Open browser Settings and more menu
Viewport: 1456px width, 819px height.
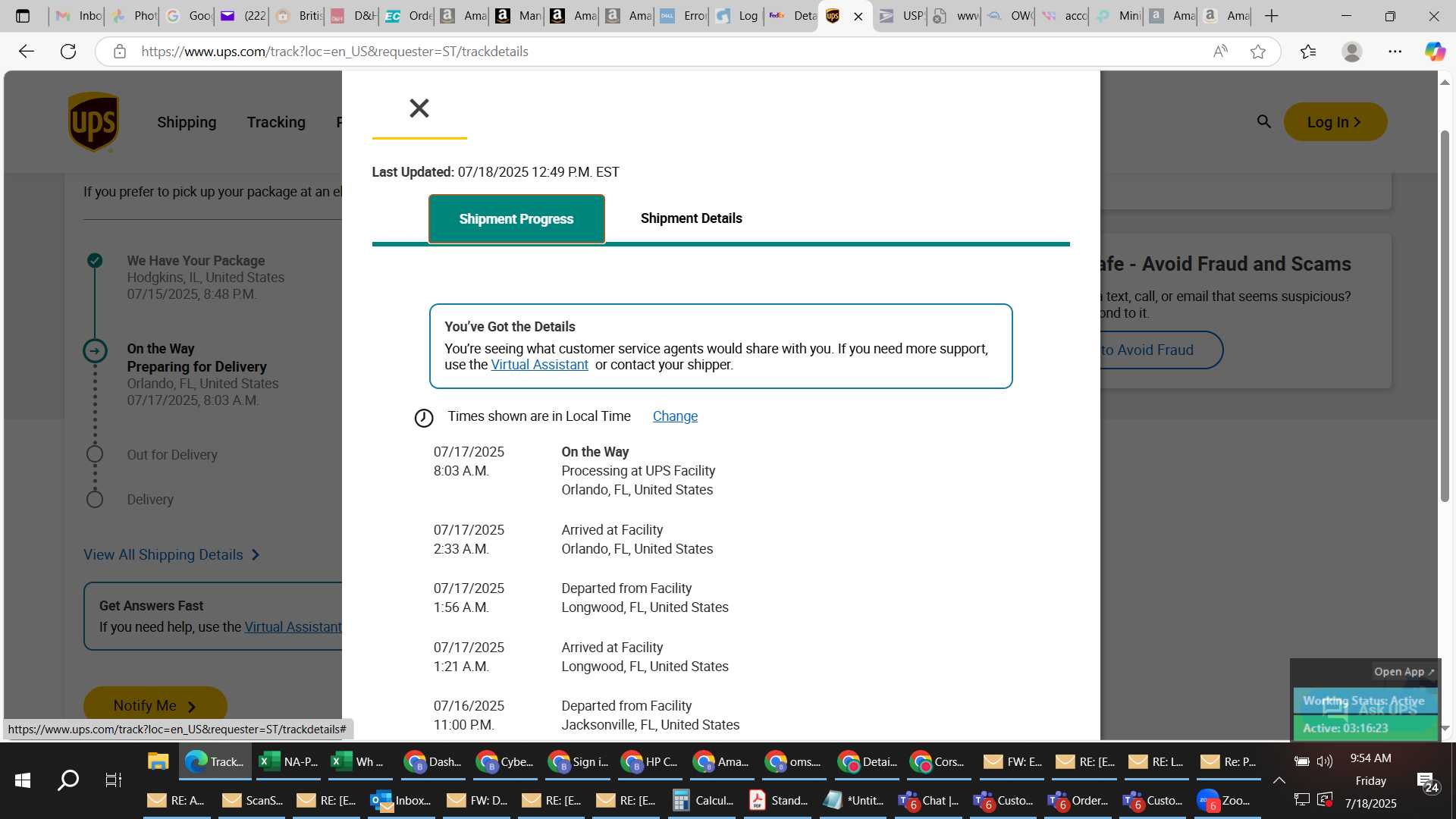point(1395,52)
